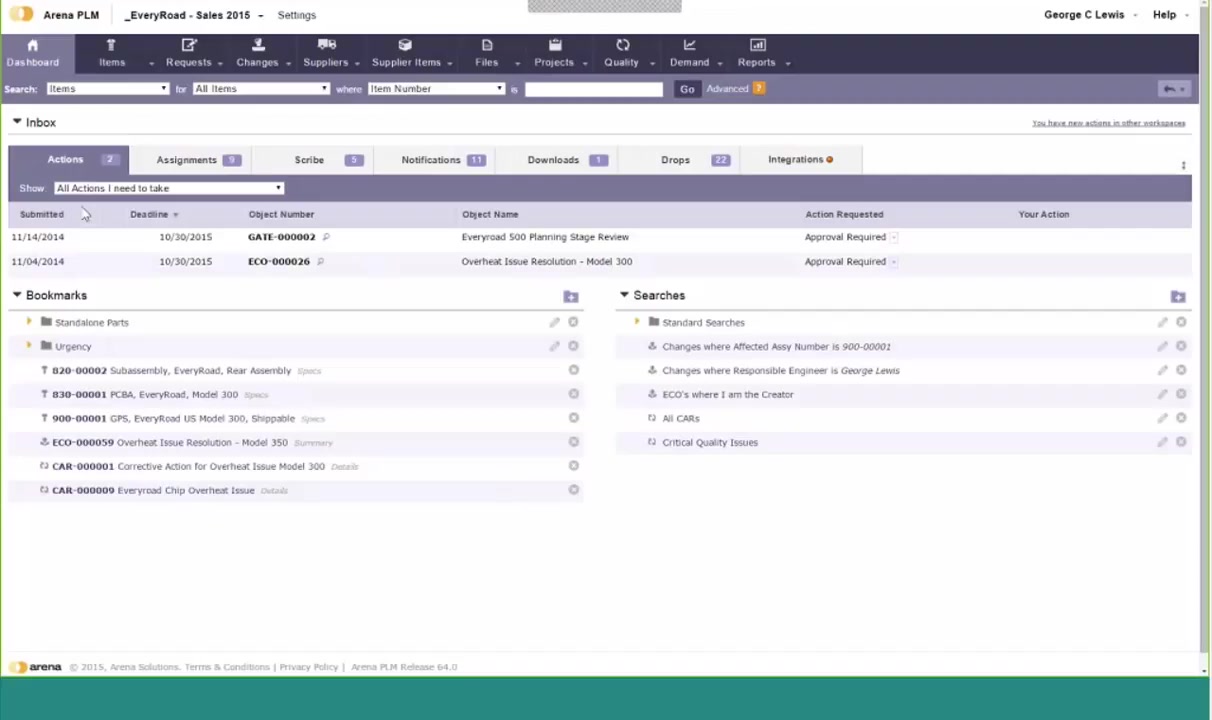The width and height of the screenshot is (1212, 720).
Task: Open the Suppliers module icon
Action: click(x=326, y=45)
